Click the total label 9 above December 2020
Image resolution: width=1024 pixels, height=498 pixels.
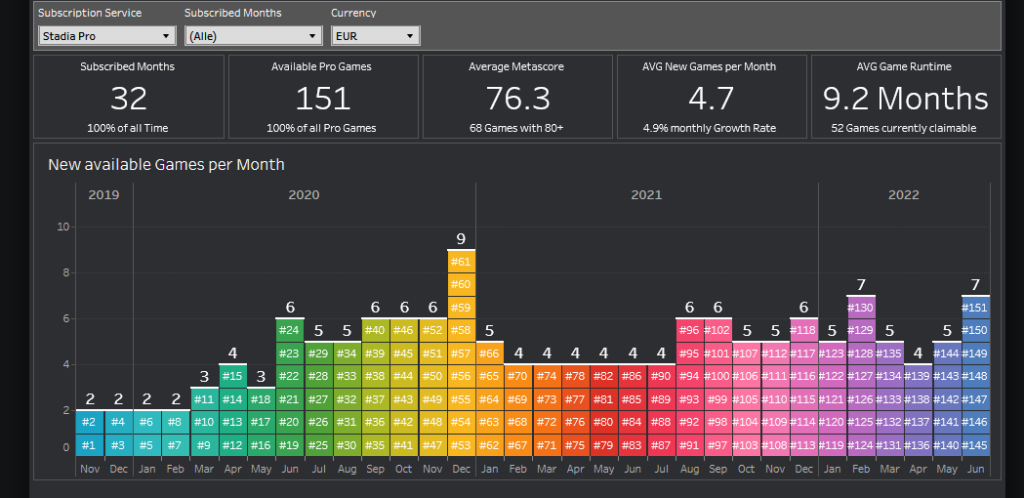coord(461,239)
